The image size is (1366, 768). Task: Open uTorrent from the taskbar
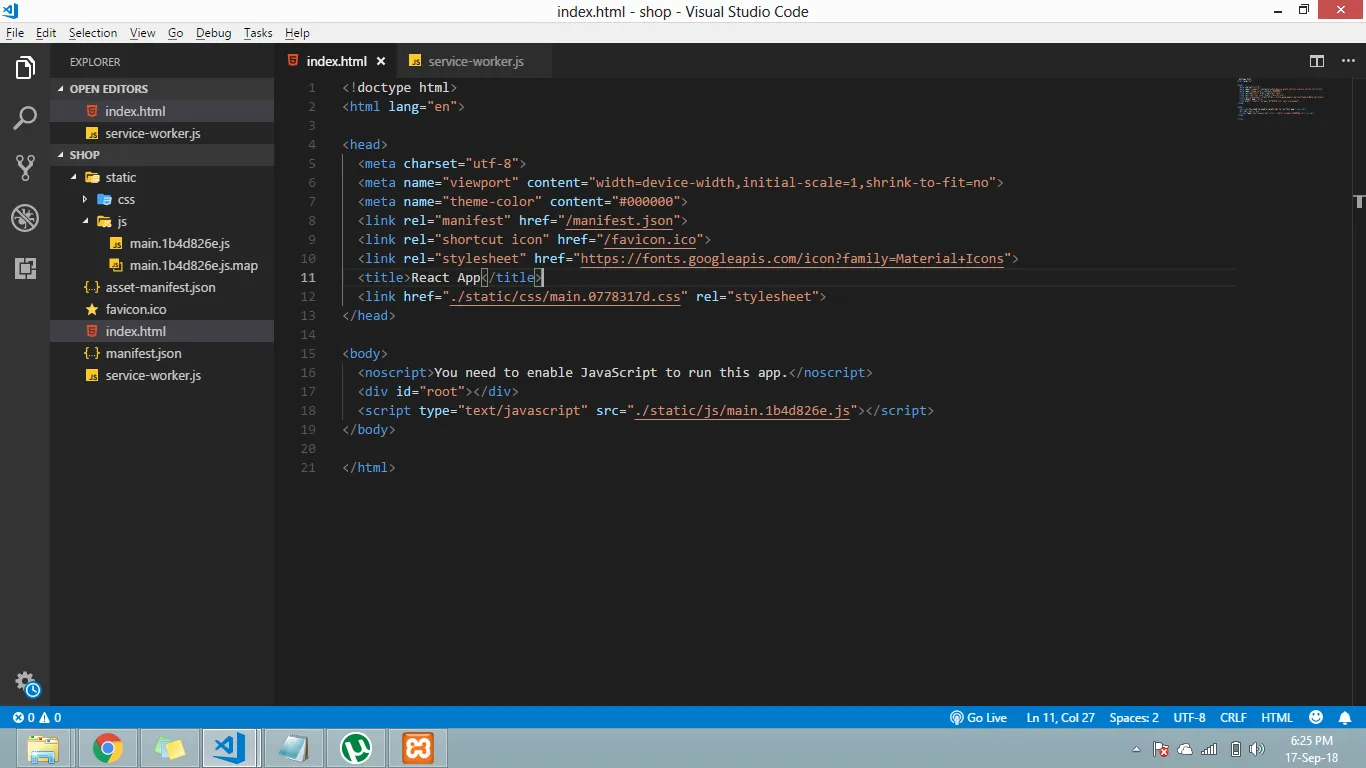[355, 748]
